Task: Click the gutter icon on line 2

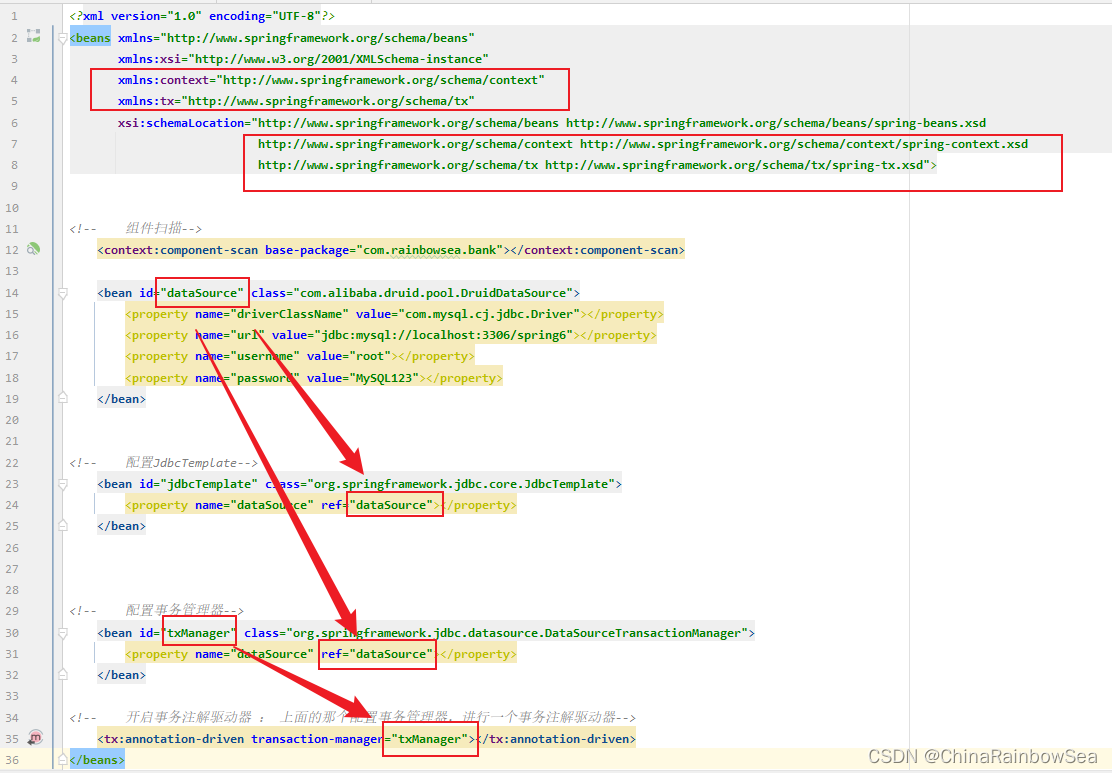Action: point(33,36)
